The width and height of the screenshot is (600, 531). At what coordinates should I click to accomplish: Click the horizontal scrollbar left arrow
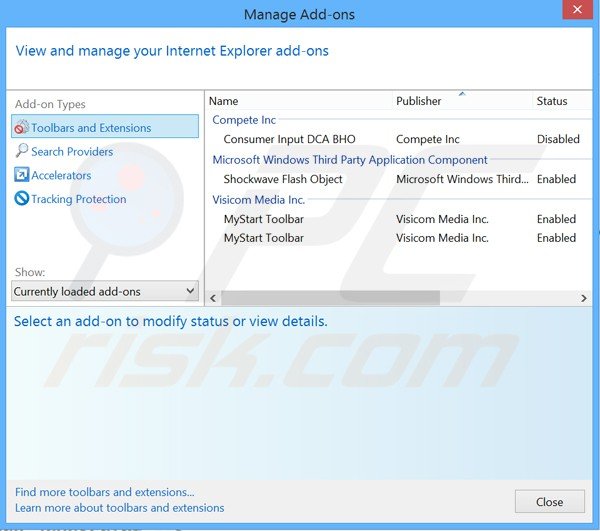(x=213, y=298)
